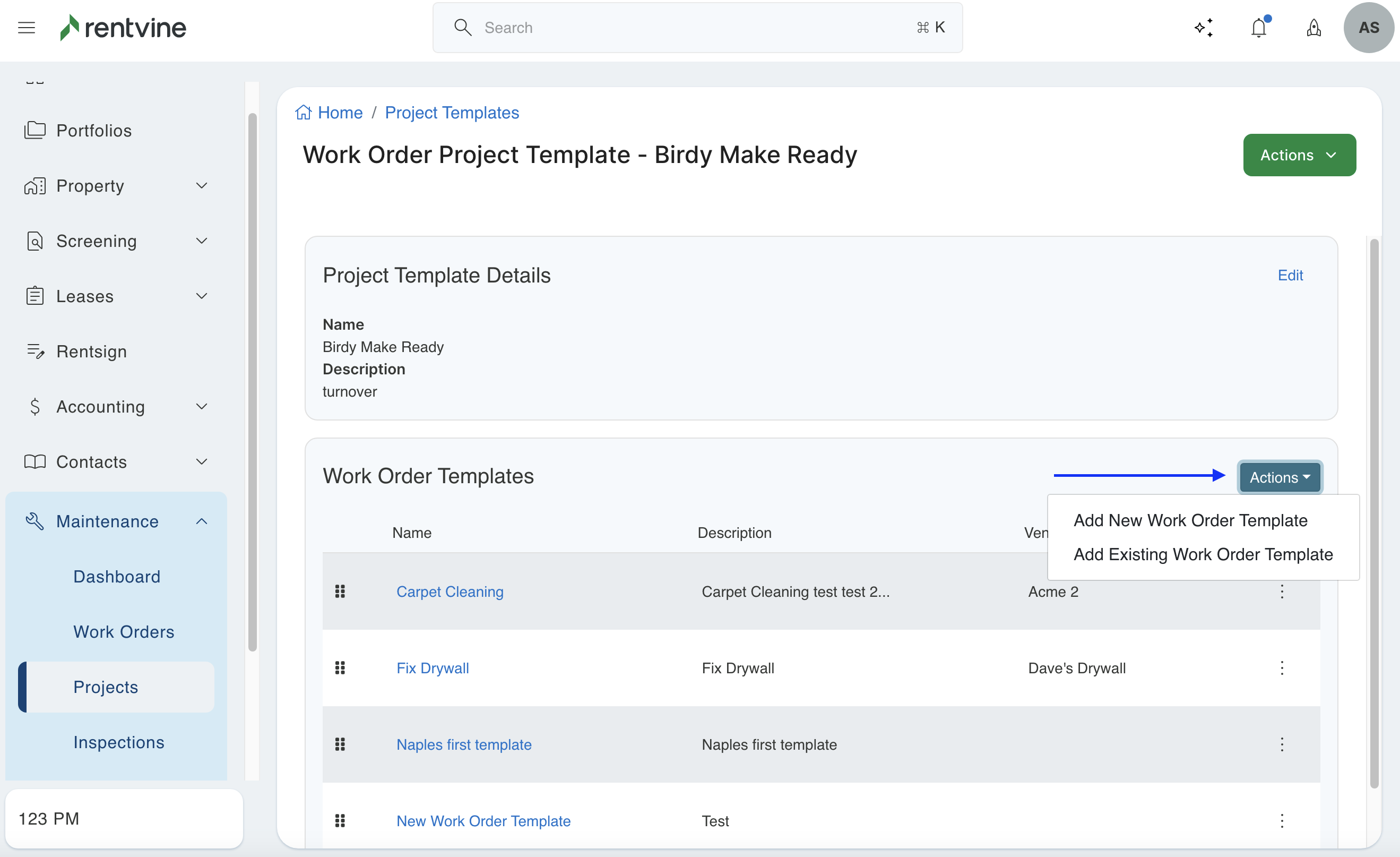Open the Carpet Cleaning template link
1400x857 pixels.
[x=450, y=592]
